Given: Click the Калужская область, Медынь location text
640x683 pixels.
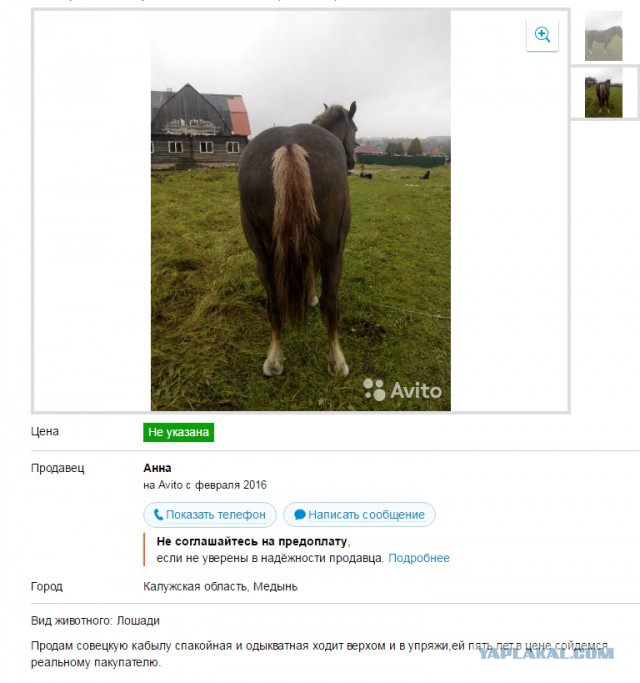Looking at the screenshot, I should point(220,586).
